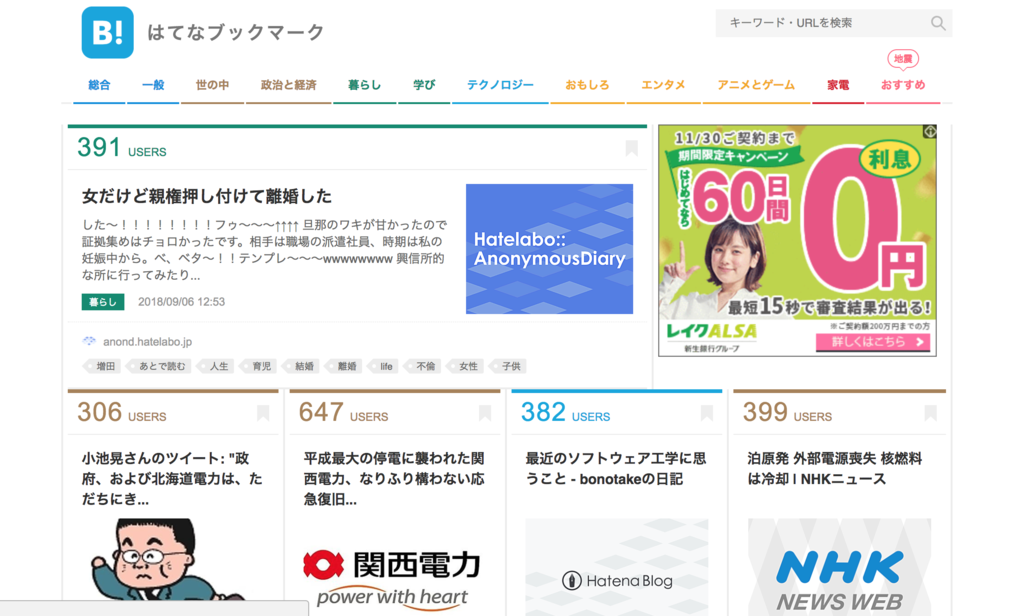Bookmark the 391 users article
Screen dimensions: 1024x616
pos(631,148)
